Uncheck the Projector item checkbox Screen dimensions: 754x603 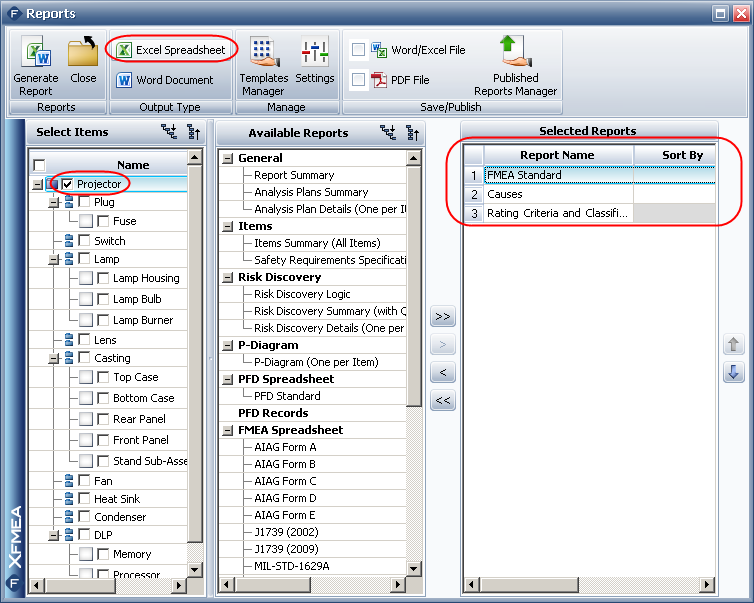(x=67, y=184)
